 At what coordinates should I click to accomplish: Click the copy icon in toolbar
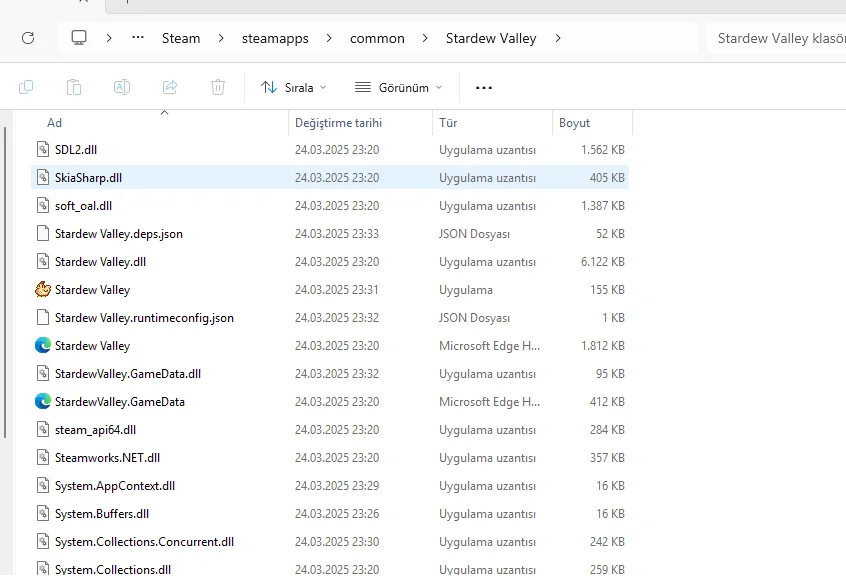tap(26, 87)
